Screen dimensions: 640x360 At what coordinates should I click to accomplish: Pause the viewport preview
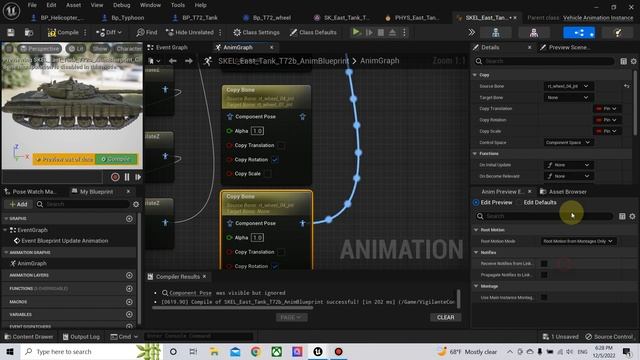tap(127, 177)
